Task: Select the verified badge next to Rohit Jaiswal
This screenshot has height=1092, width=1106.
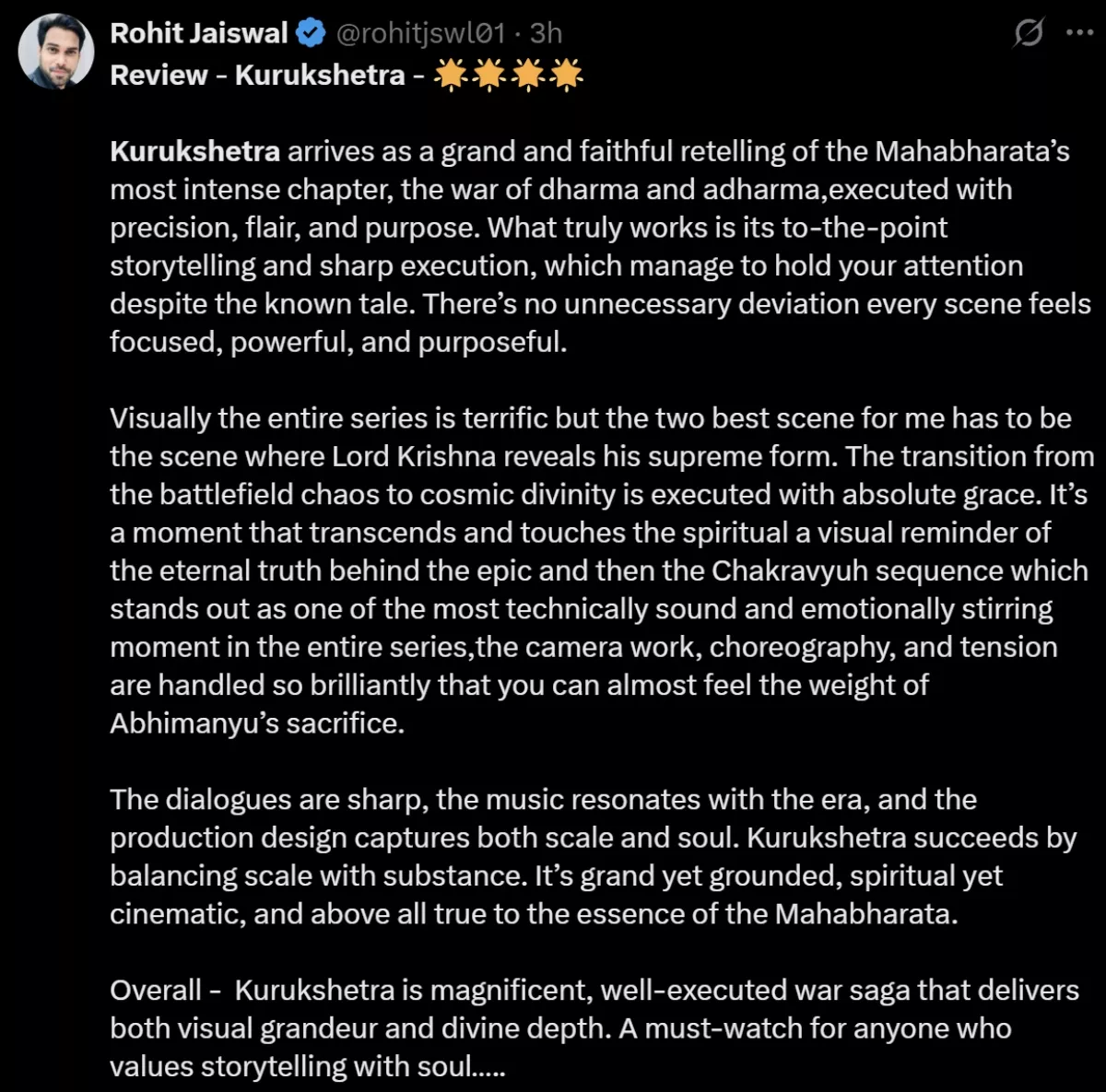Action: click(x=310, y=31)
